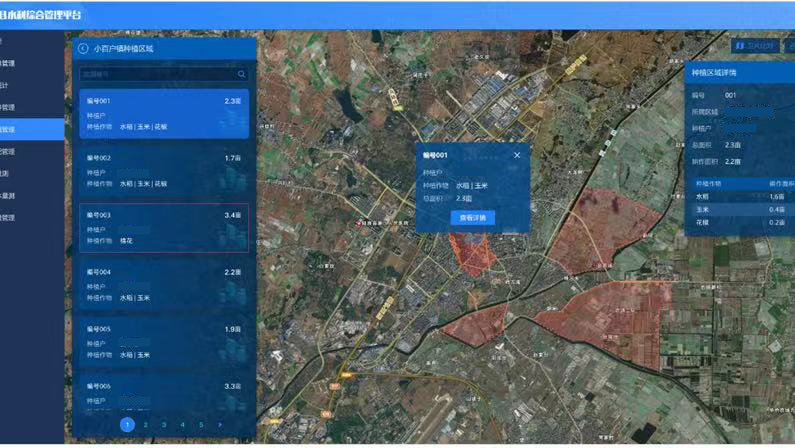The width and height of the screenshot is (795, 448).
Task: Click the map icon button at top right
Action: coord(754,45)
